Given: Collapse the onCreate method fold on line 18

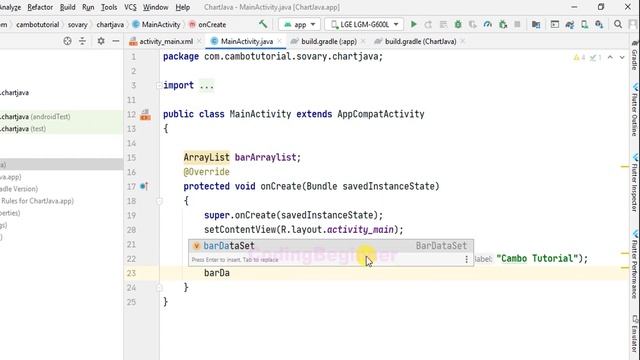Looking at the screenshot, I should (159, 201).
